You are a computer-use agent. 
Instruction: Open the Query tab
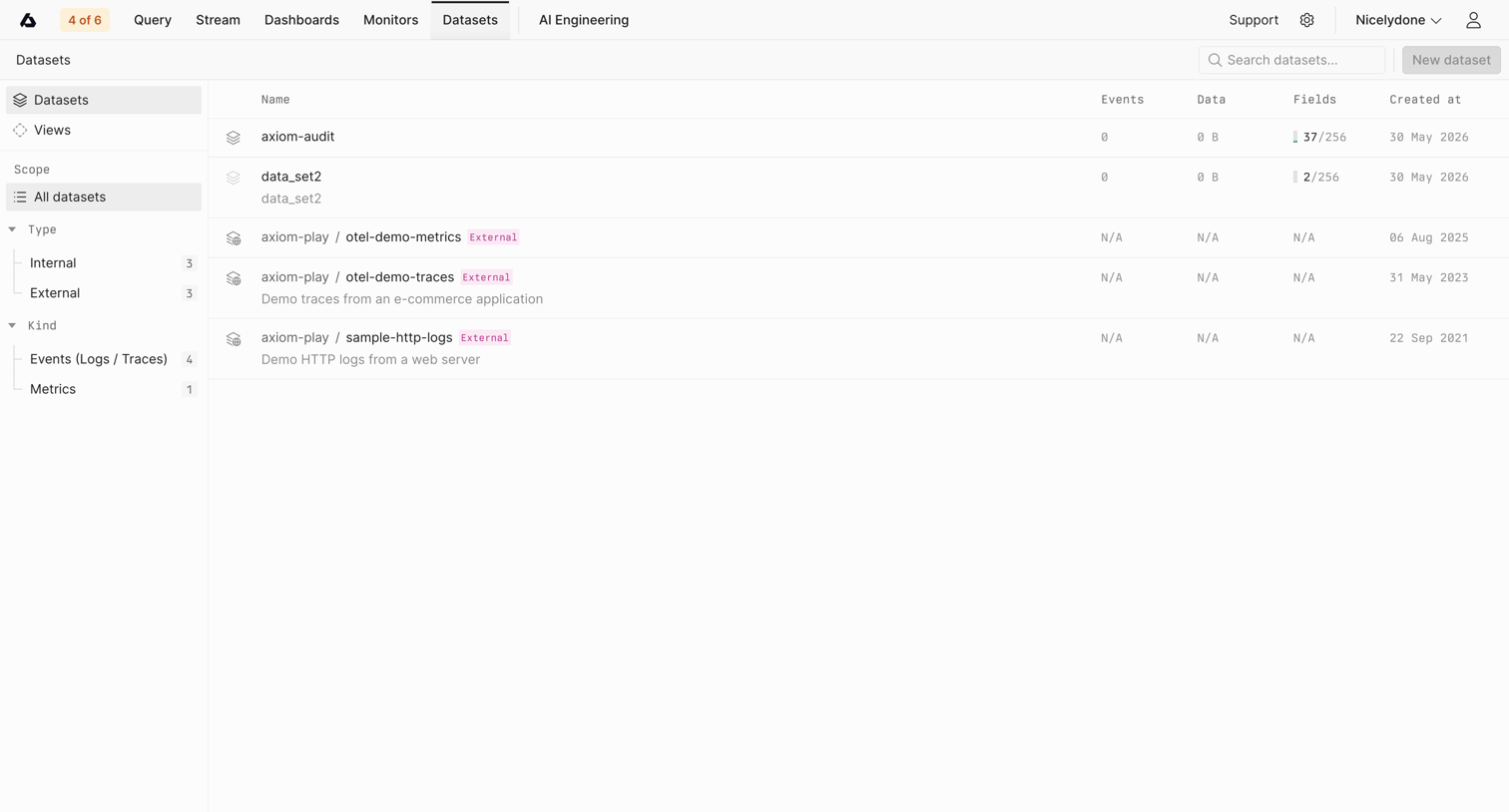tap(153, 20)
